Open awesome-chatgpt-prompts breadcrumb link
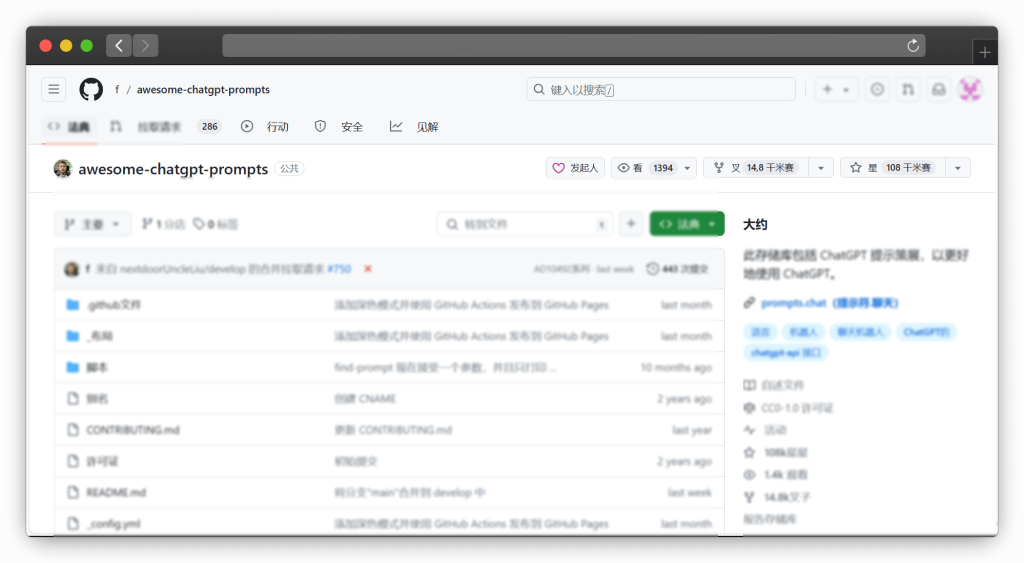This screenshot has height=563, width=1024. tap(203, 89)
